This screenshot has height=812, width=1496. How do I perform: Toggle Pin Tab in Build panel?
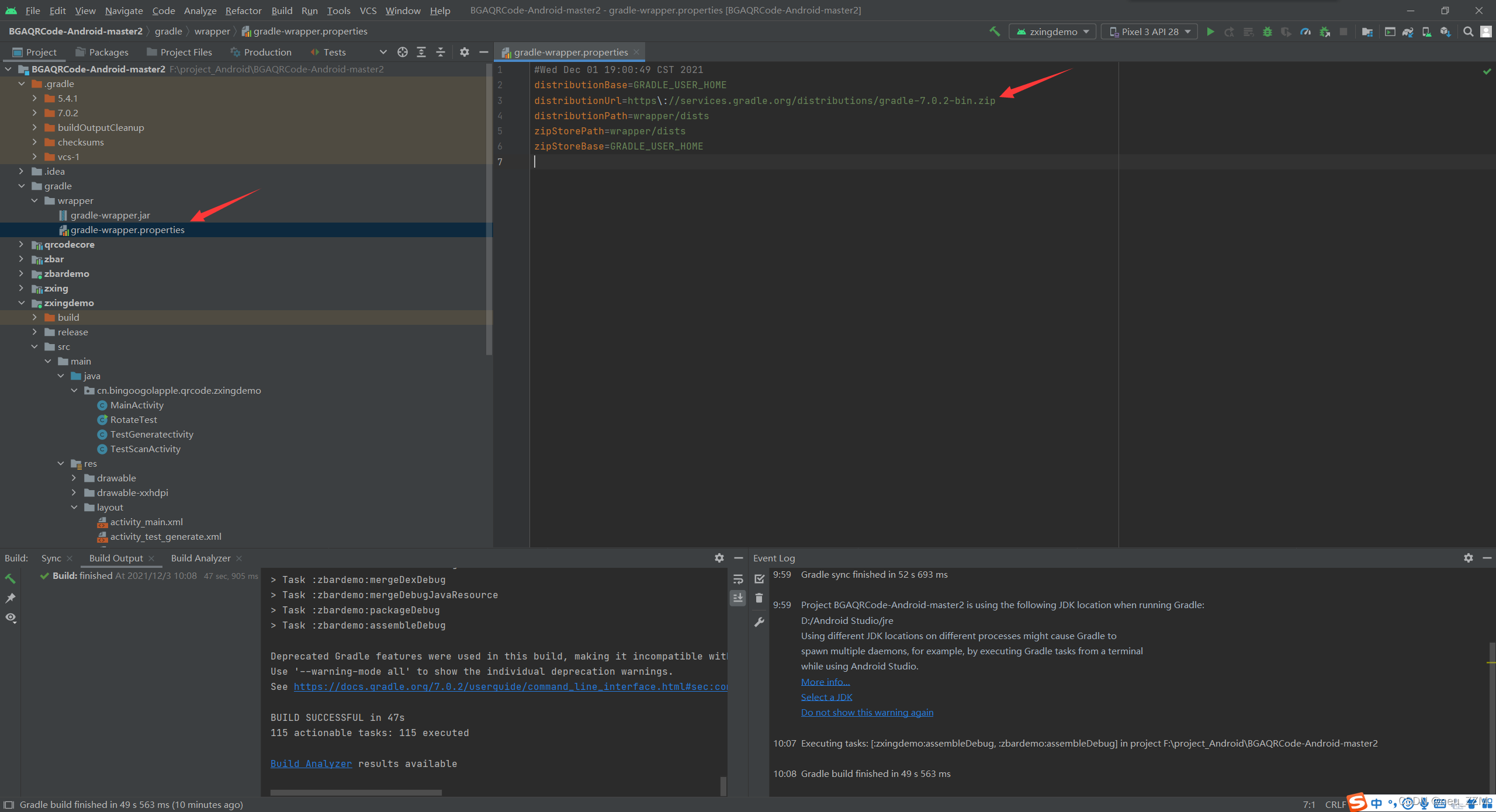pos(10,598)
